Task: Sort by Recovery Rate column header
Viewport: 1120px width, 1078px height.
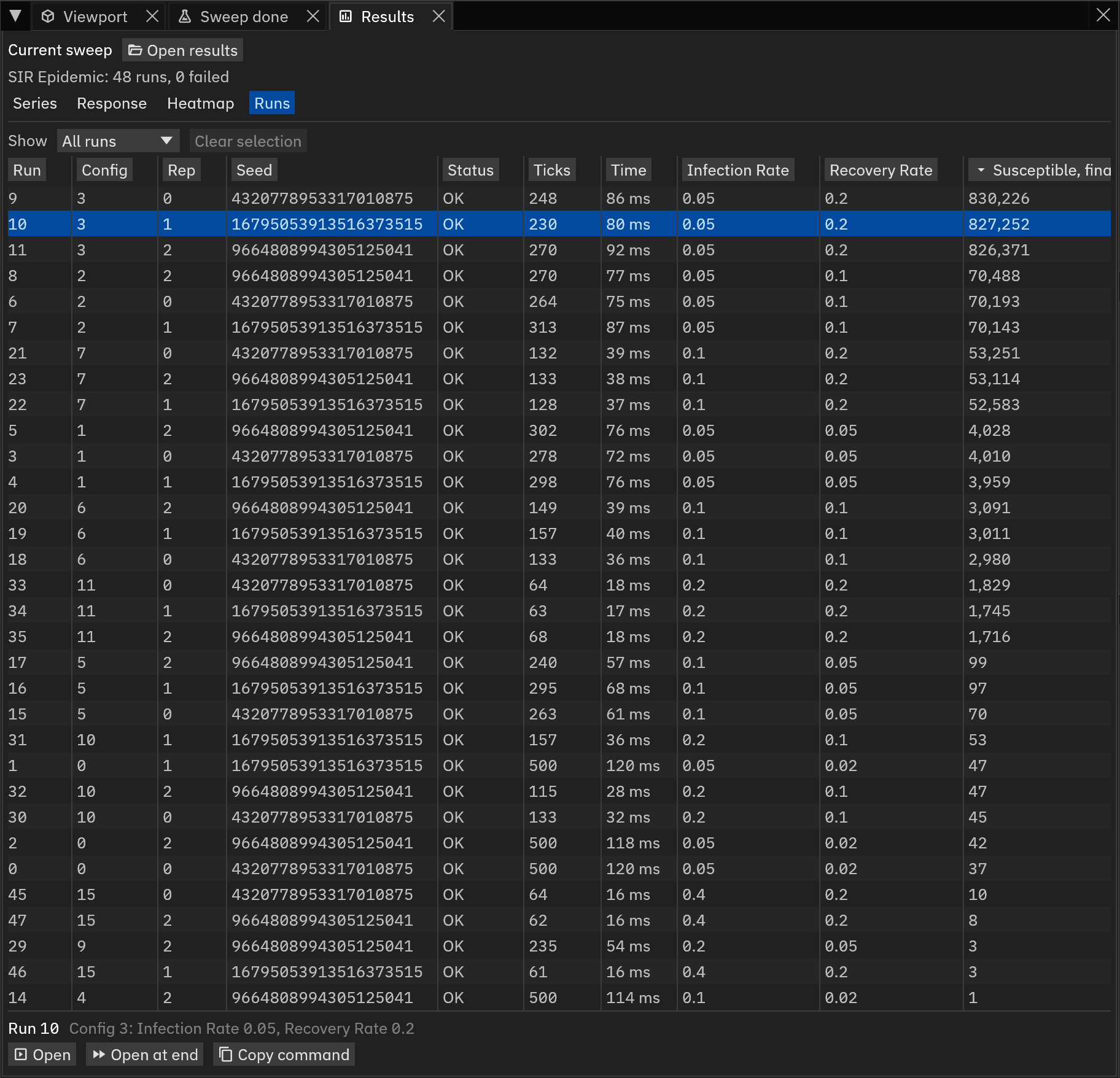Action: (881, 170)
